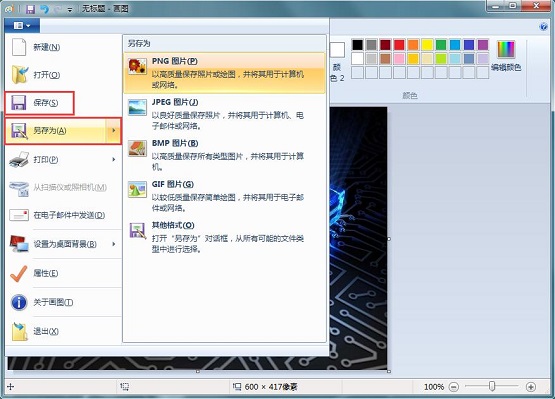Click the JPEG picture format icon

click(x=137, y=107)
